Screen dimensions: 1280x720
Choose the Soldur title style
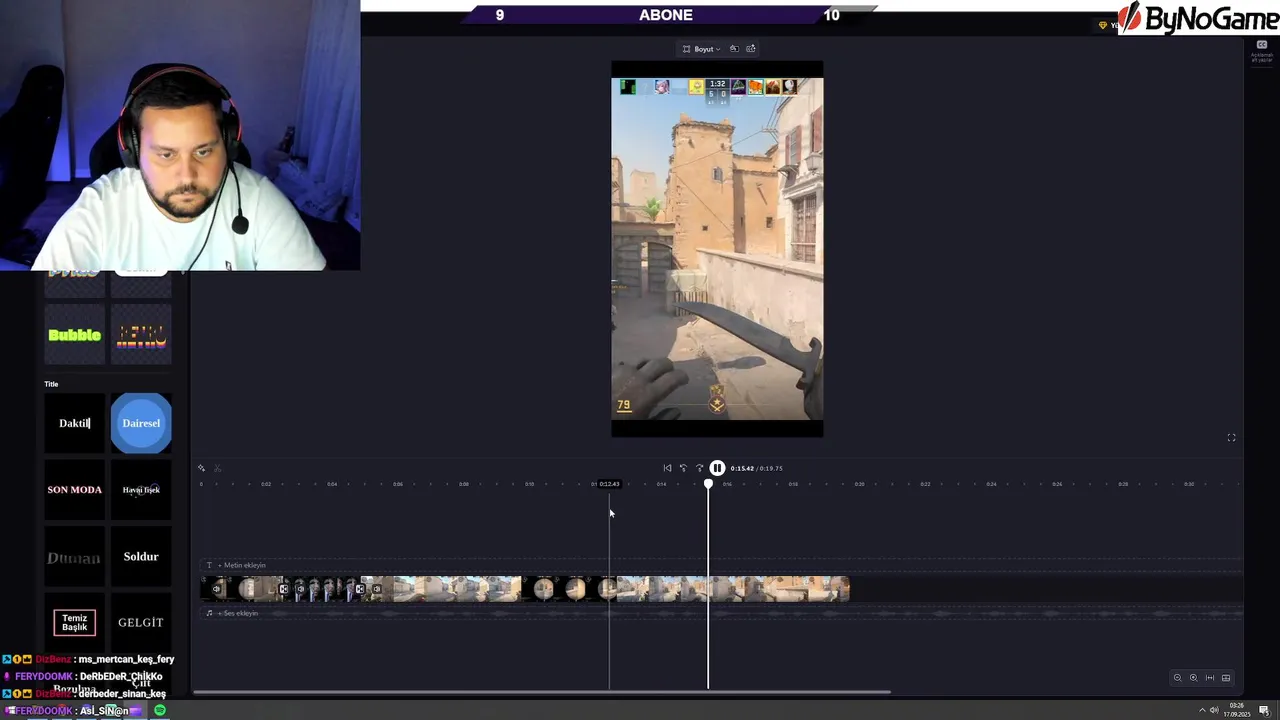(x=141, y=557)
